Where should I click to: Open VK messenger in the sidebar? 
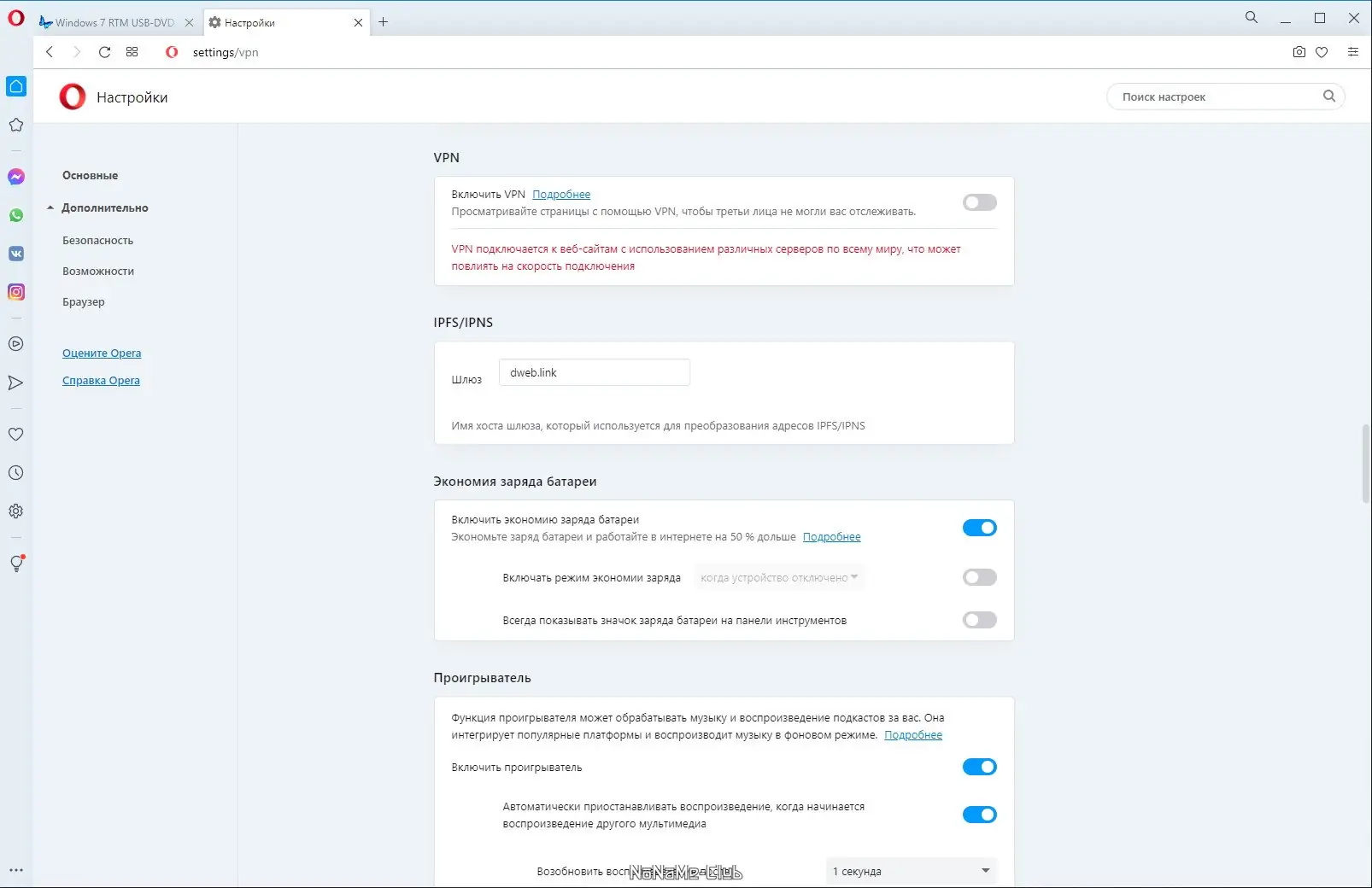(16, 254)
